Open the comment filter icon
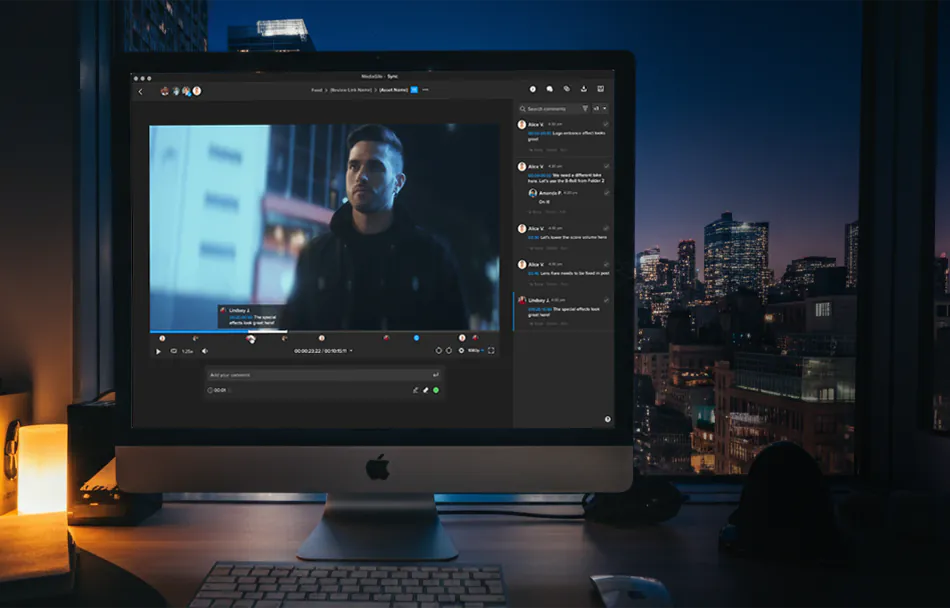 tap(584, 108)
